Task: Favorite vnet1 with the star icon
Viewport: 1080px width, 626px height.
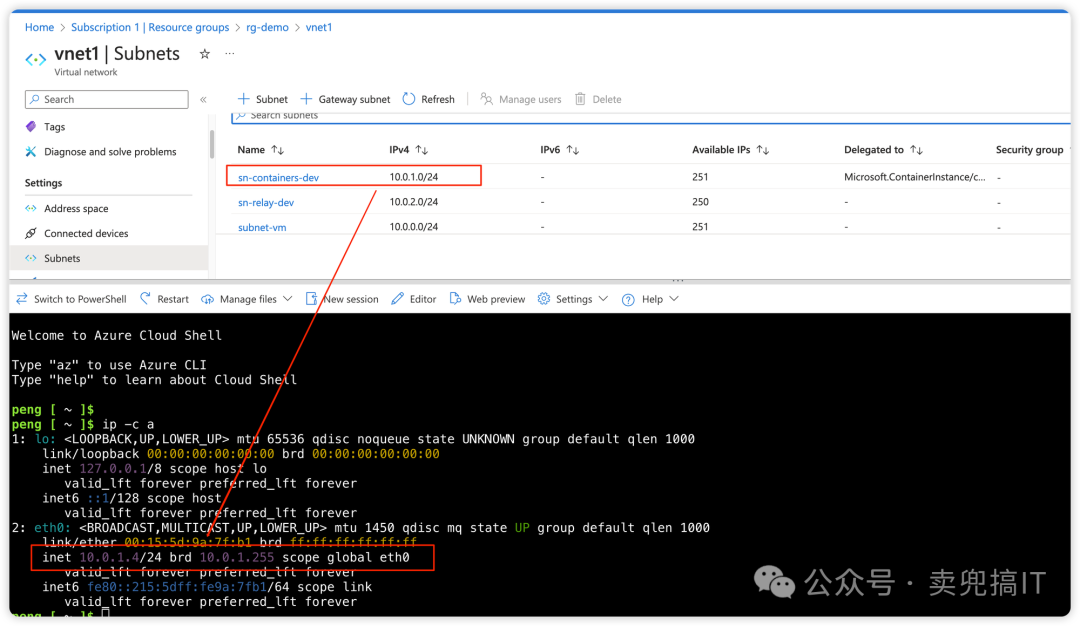Action: coord(205,54)
